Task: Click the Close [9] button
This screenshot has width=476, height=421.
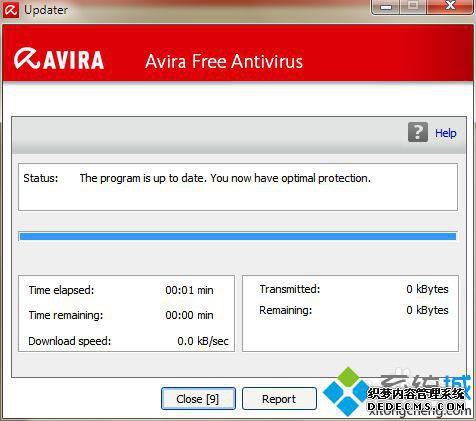Action: (x=198, y=399)
